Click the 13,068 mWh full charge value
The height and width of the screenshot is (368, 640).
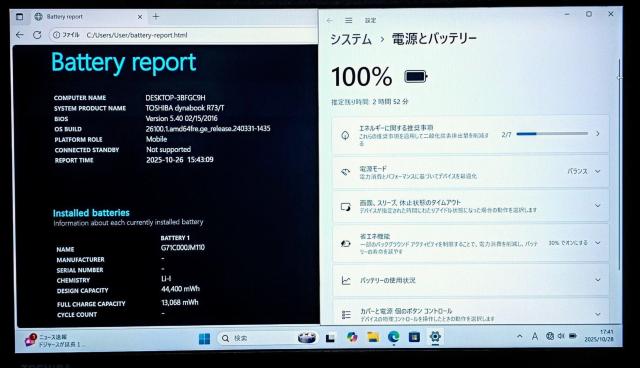(x=180, y=302)
